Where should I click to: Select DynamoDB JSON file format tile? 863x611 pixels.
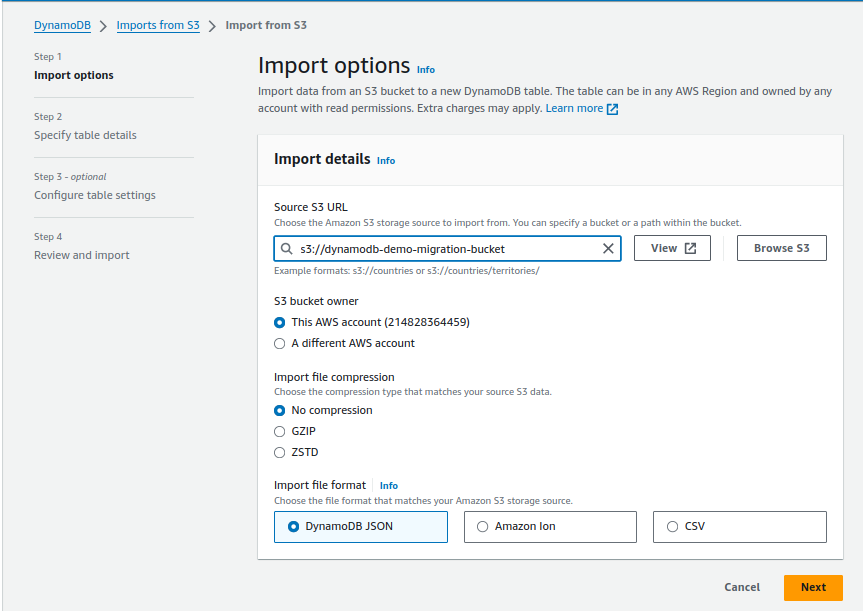pos(361,527)
